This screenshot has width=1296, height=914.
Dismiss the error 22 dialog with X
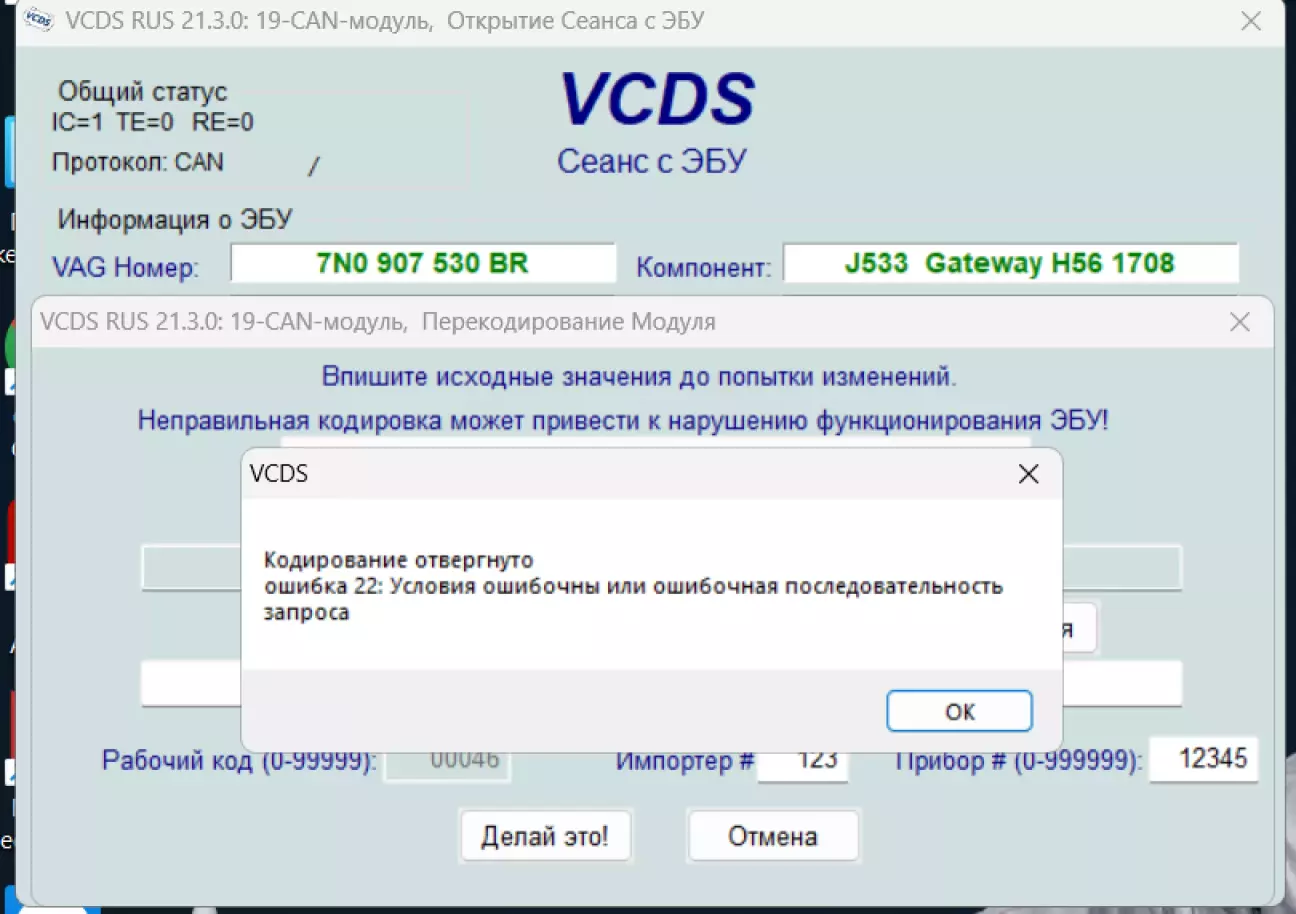coord(1028,474)
